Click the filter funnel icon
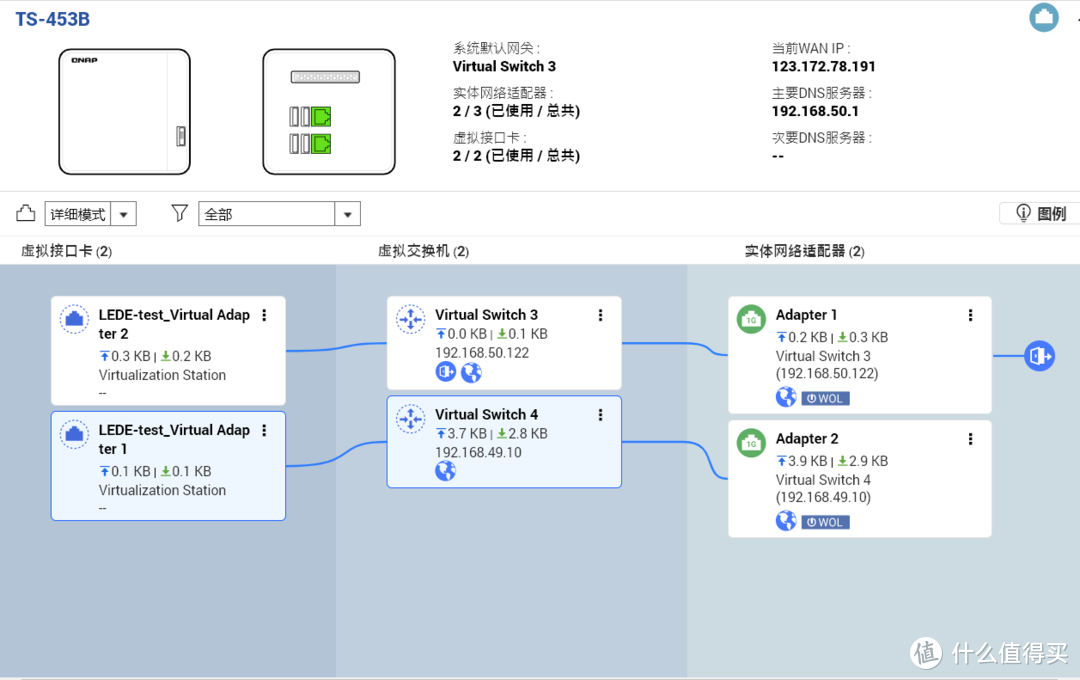The height and width of the screenshot is (680, 1080). pyautogui.click(x=179, y=213)
